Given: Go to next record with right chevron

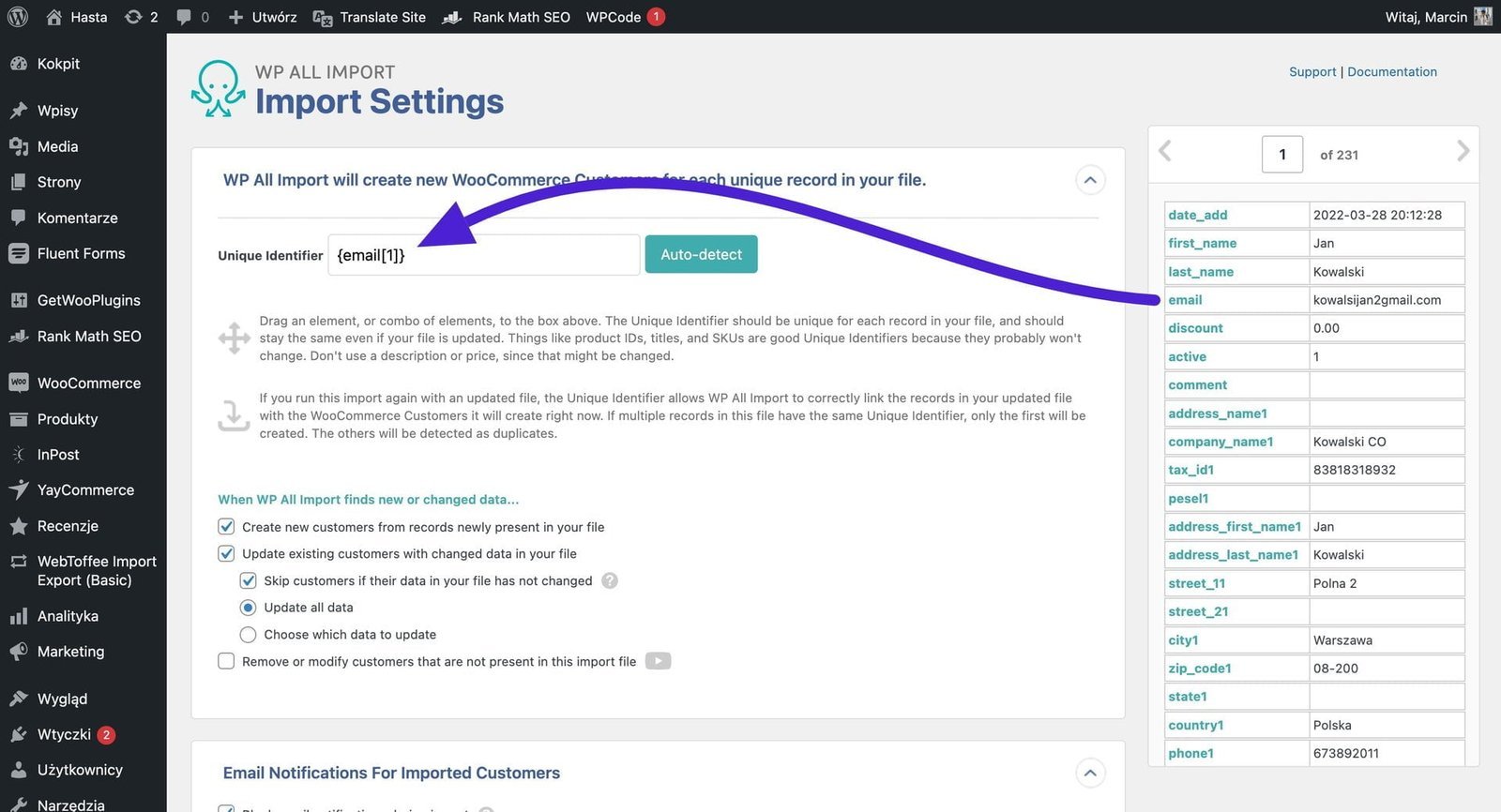Looking at the screenshot, I should tap(1462, 151).
